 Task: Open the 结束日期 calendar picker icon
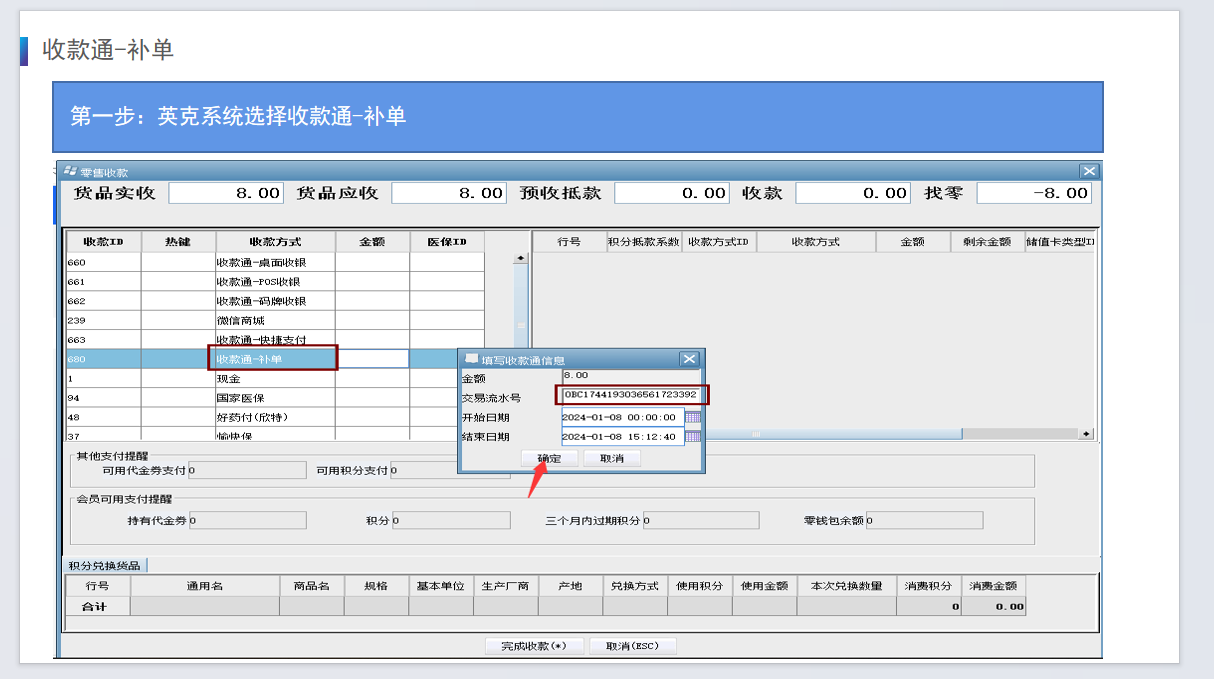(693, 437)
